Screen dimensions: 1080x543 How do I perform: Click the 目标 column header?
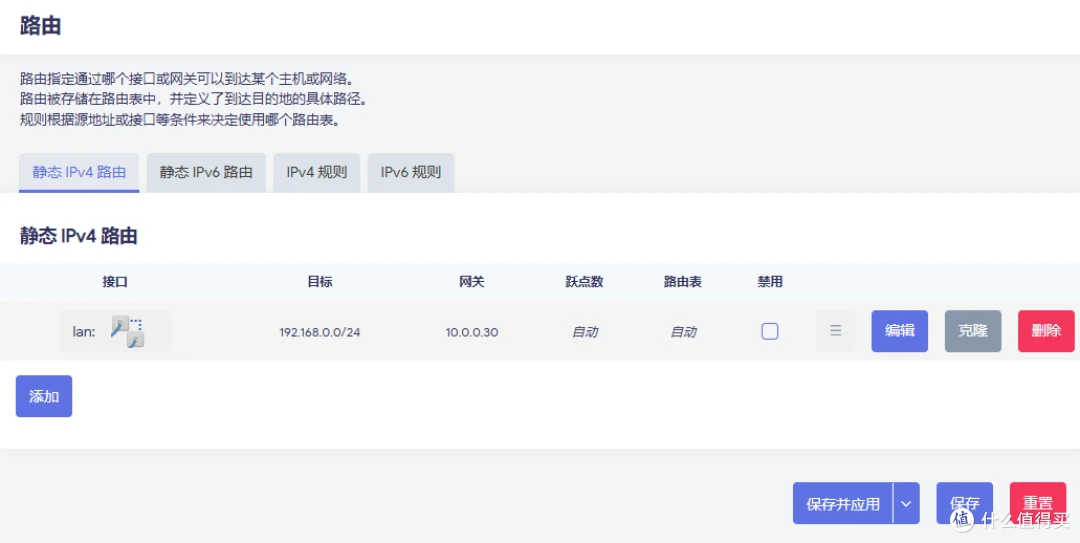pos(320,282)
